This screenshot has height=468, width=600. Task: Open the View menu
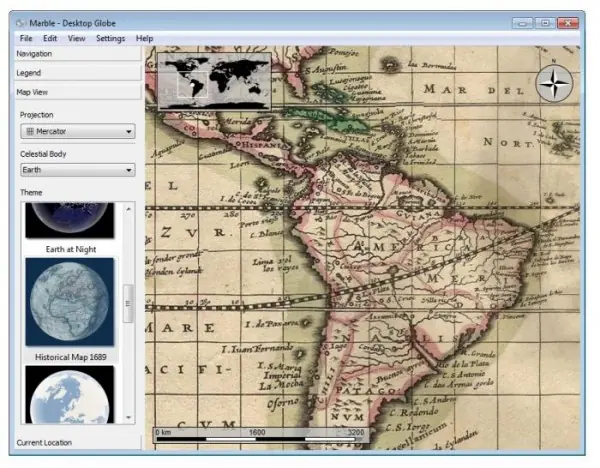[77, 38]
